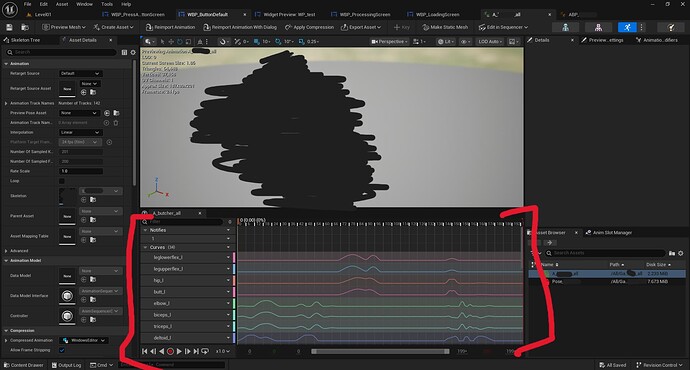Screen dimensions: 690x370
Task: Collapse the Curves track group
Action: coord(145,247)
